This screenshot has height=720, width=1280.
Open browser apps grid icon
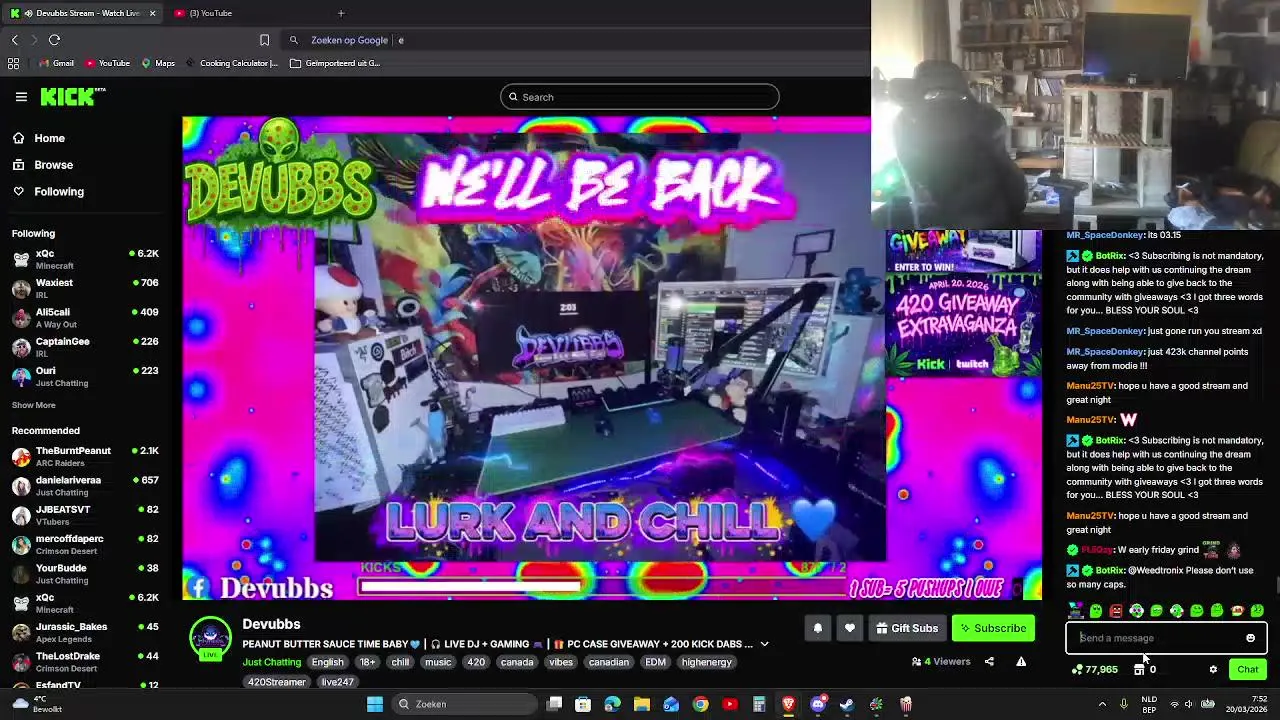(13, 63)
